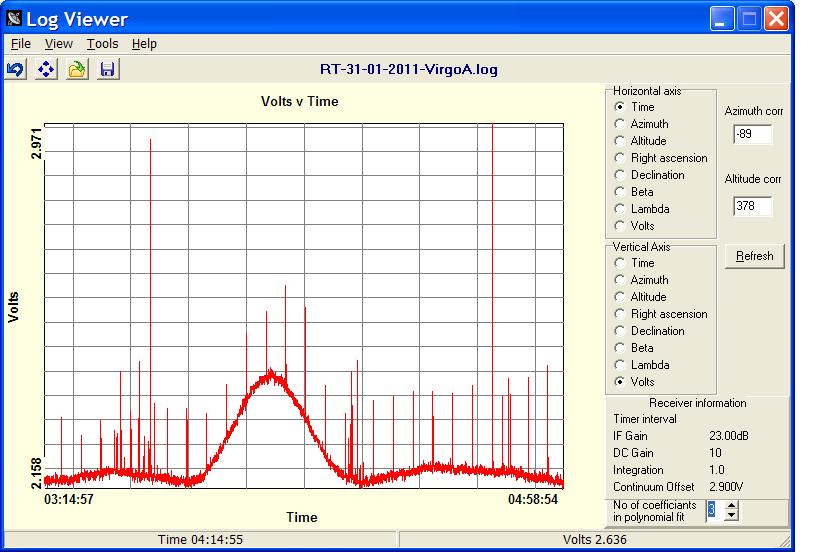Viewport: 840px width, 552px height.
Task: Select Lambda for the vertical axis
Action: point(620,365)
